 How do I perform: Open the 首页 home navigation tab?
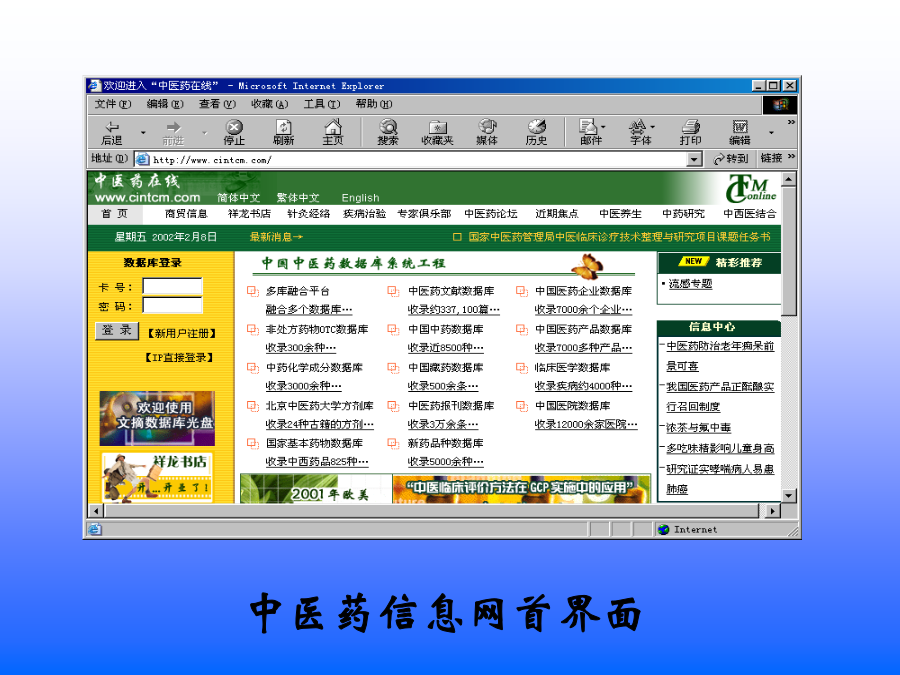pos(114,214)
